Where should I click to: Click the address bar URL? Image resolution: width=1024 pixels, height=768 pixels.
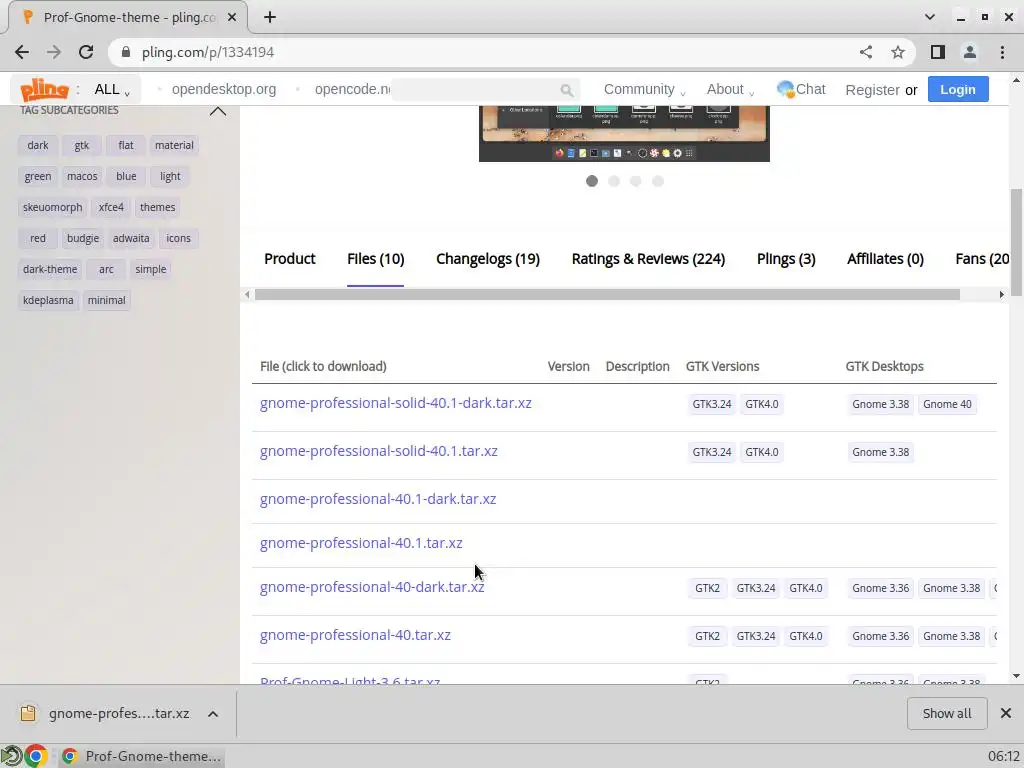point(208,52)
